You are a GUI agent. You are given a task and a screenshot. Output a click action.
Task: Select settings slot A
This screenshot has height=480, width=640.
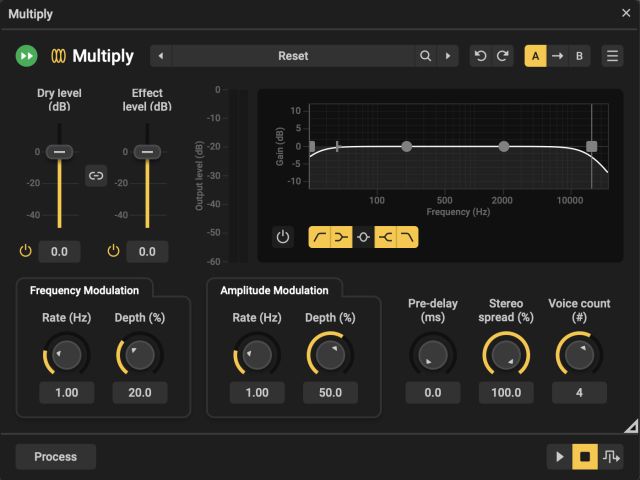click(x=536, y=56)
